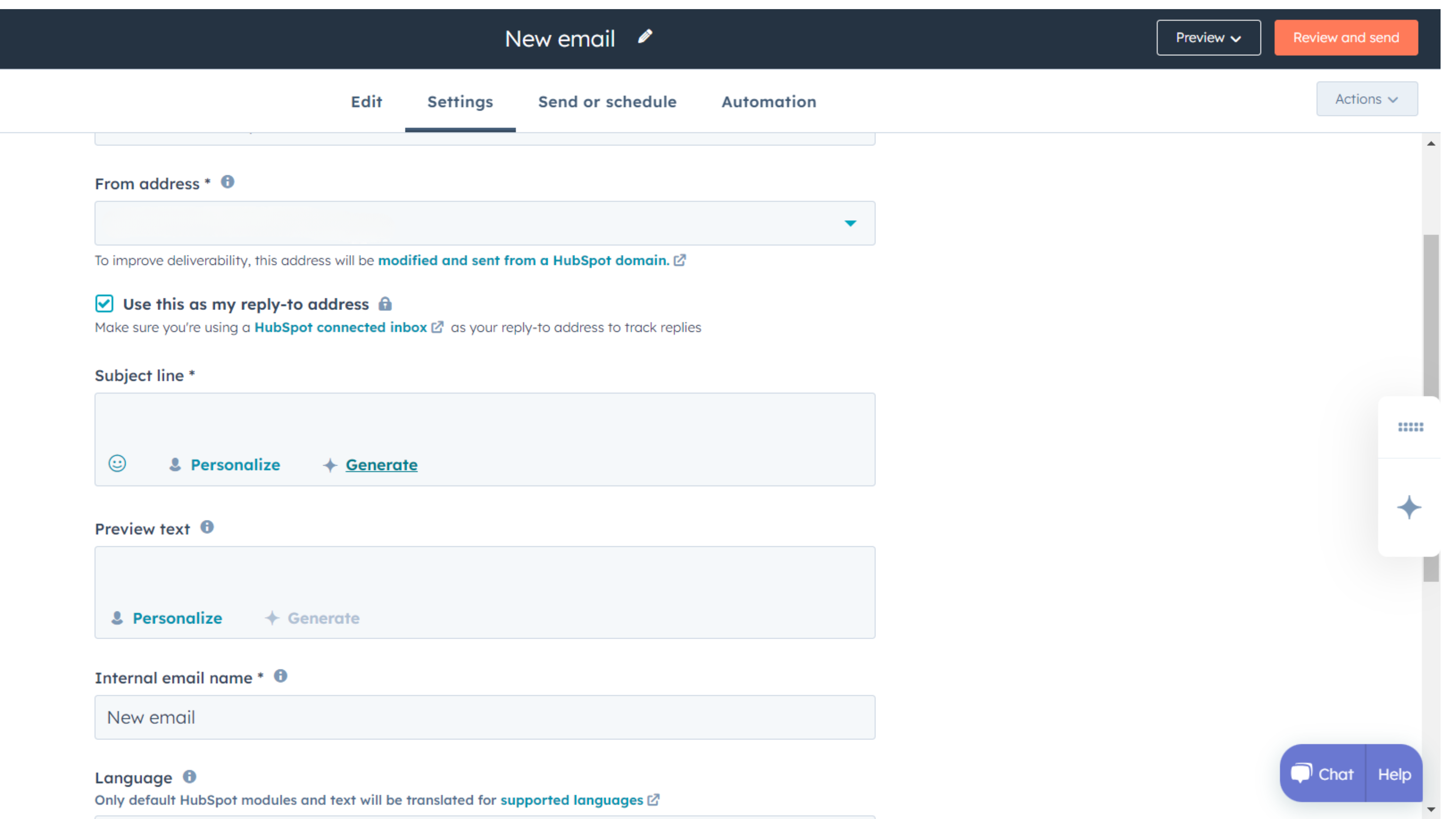The height and width of the screenshot is (819, 1456).
Task: Click Internal email name info icon
Action: [x=280, y=676]
